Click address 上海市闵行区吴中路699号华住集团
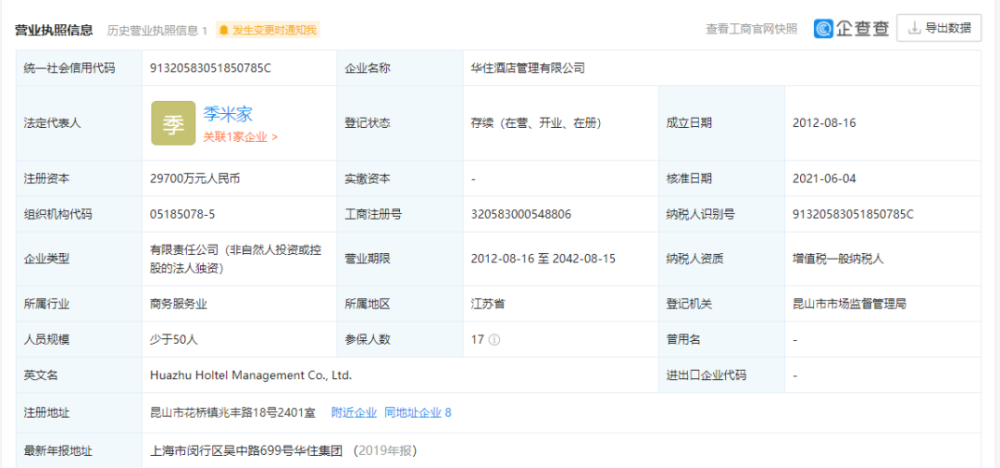This screenshot has height=468, width=1000. 246,451
